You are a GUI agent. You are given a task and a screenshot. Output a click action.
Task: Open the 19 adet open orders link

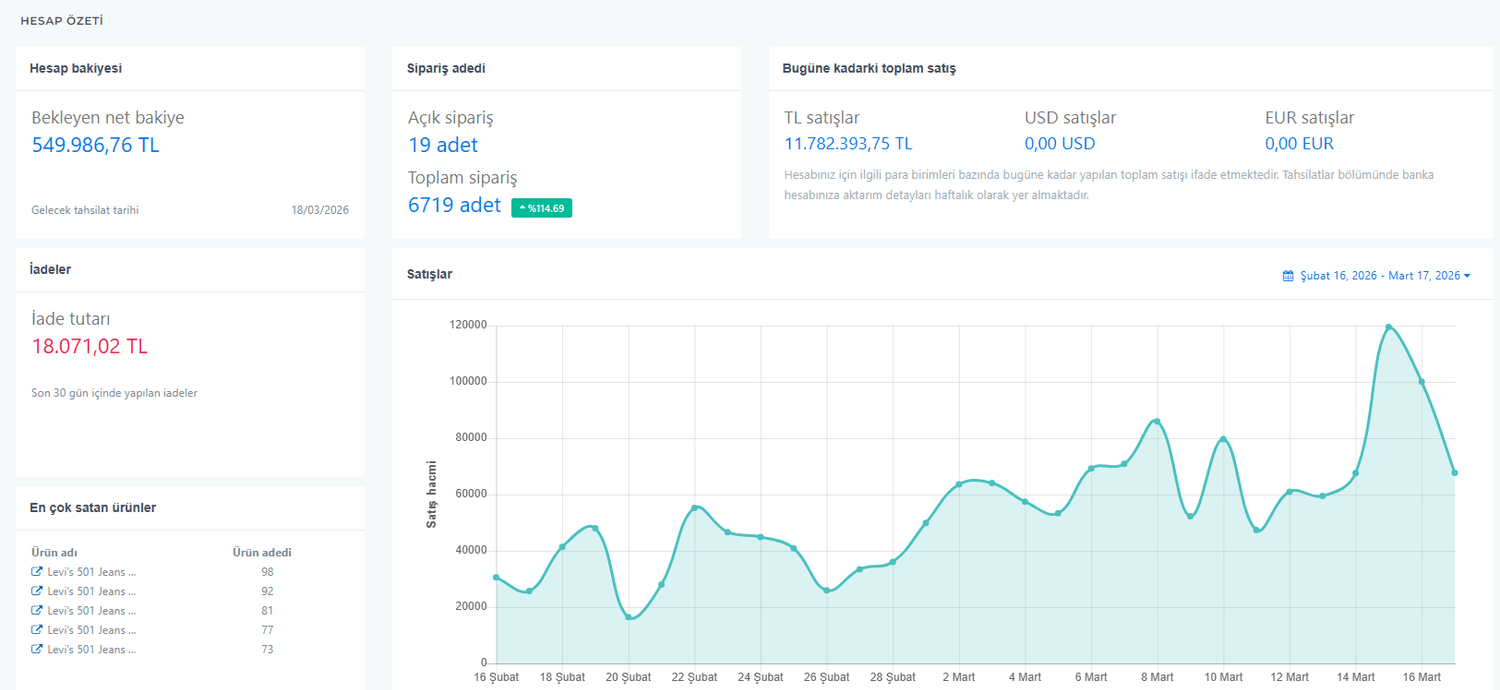pos(443,145)
